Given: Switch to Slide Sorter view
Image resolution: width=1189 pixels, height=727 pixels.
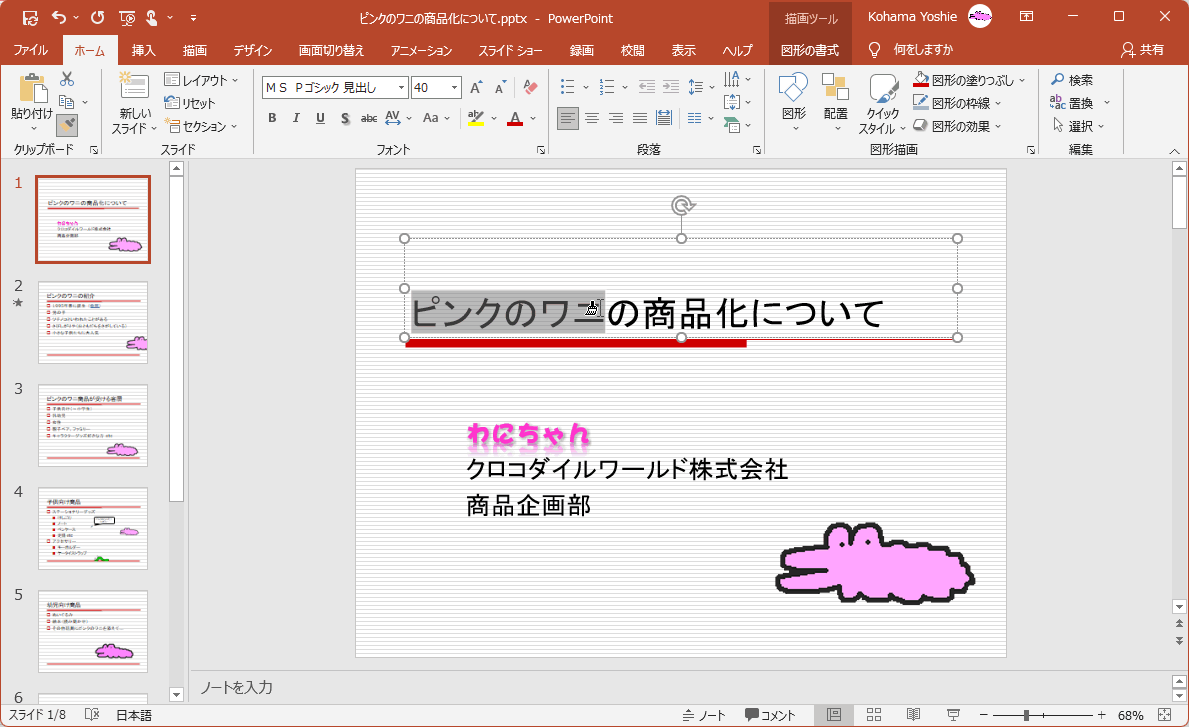Looking at the screenshot, I should point(873,715).
